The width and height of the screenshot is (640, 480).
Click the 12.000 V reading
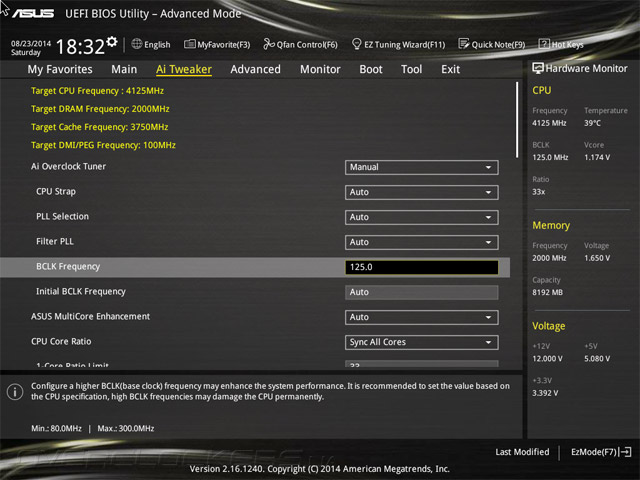point(547,358)
